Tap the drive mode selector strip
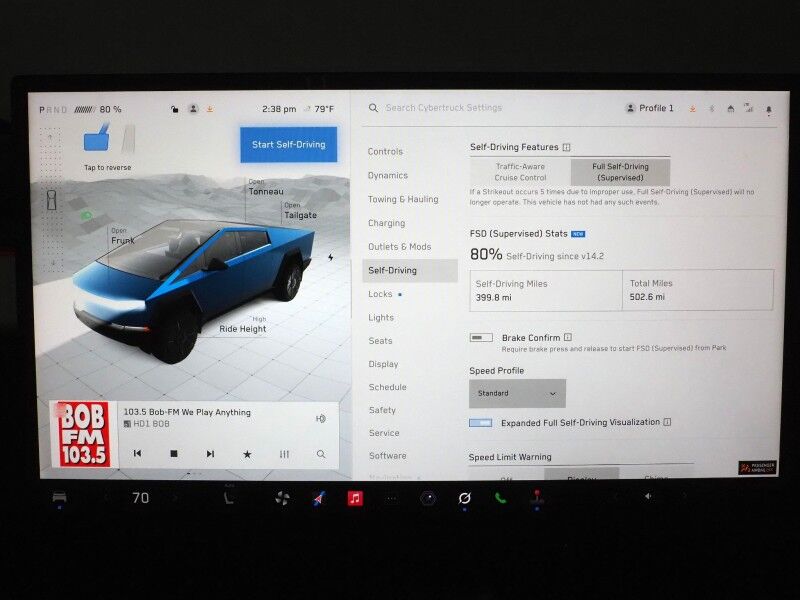 click(52, 199)
